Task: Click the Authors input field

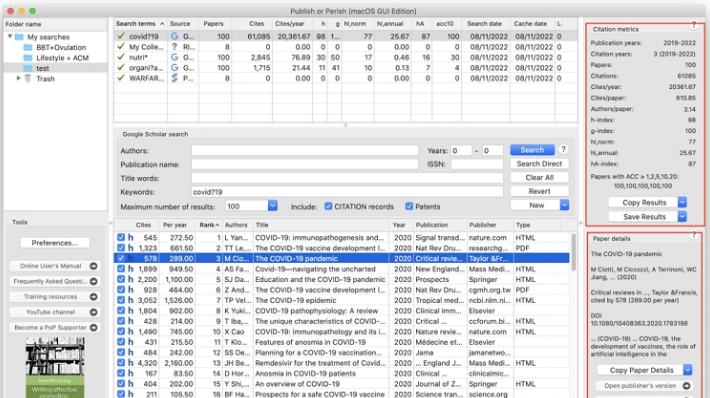Action: 305,150
